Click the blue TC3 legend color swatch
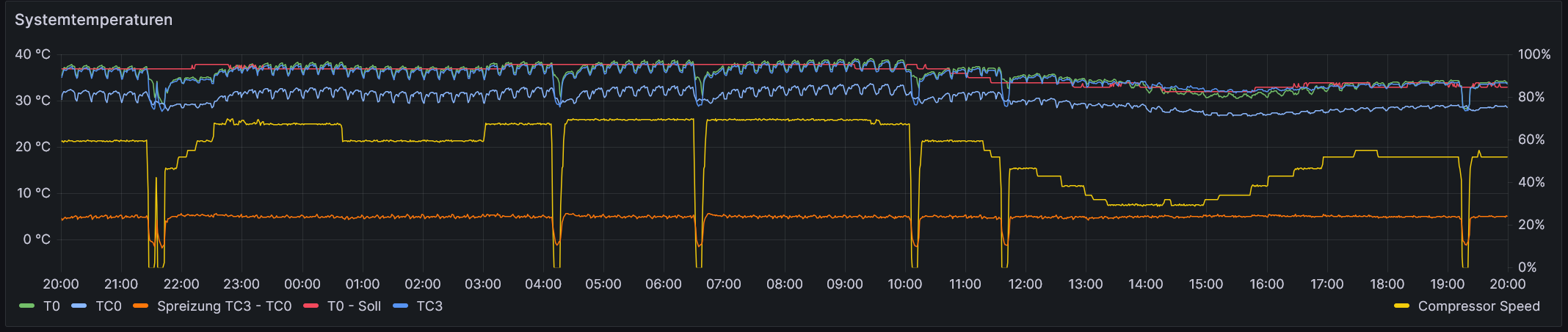 click(x=401, y=306)
